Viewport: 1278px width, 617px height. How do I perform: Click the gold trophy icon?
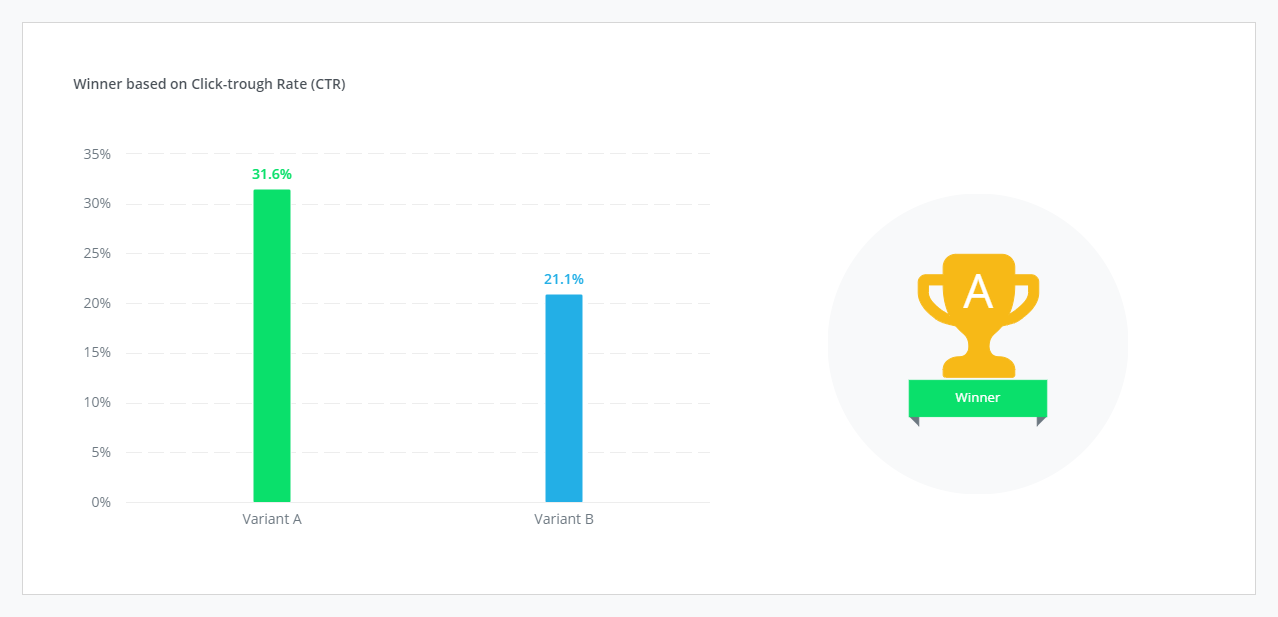point(978,316)
